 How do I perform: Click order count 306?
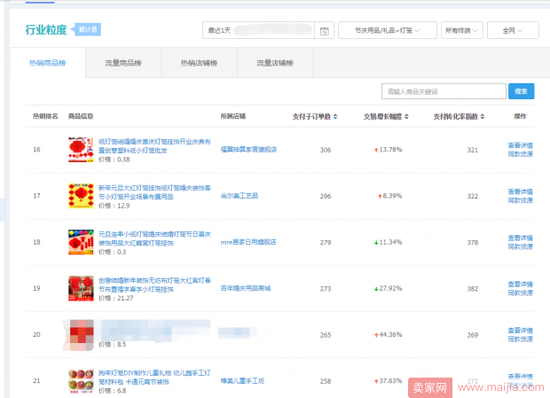click(x=326, y=150)
